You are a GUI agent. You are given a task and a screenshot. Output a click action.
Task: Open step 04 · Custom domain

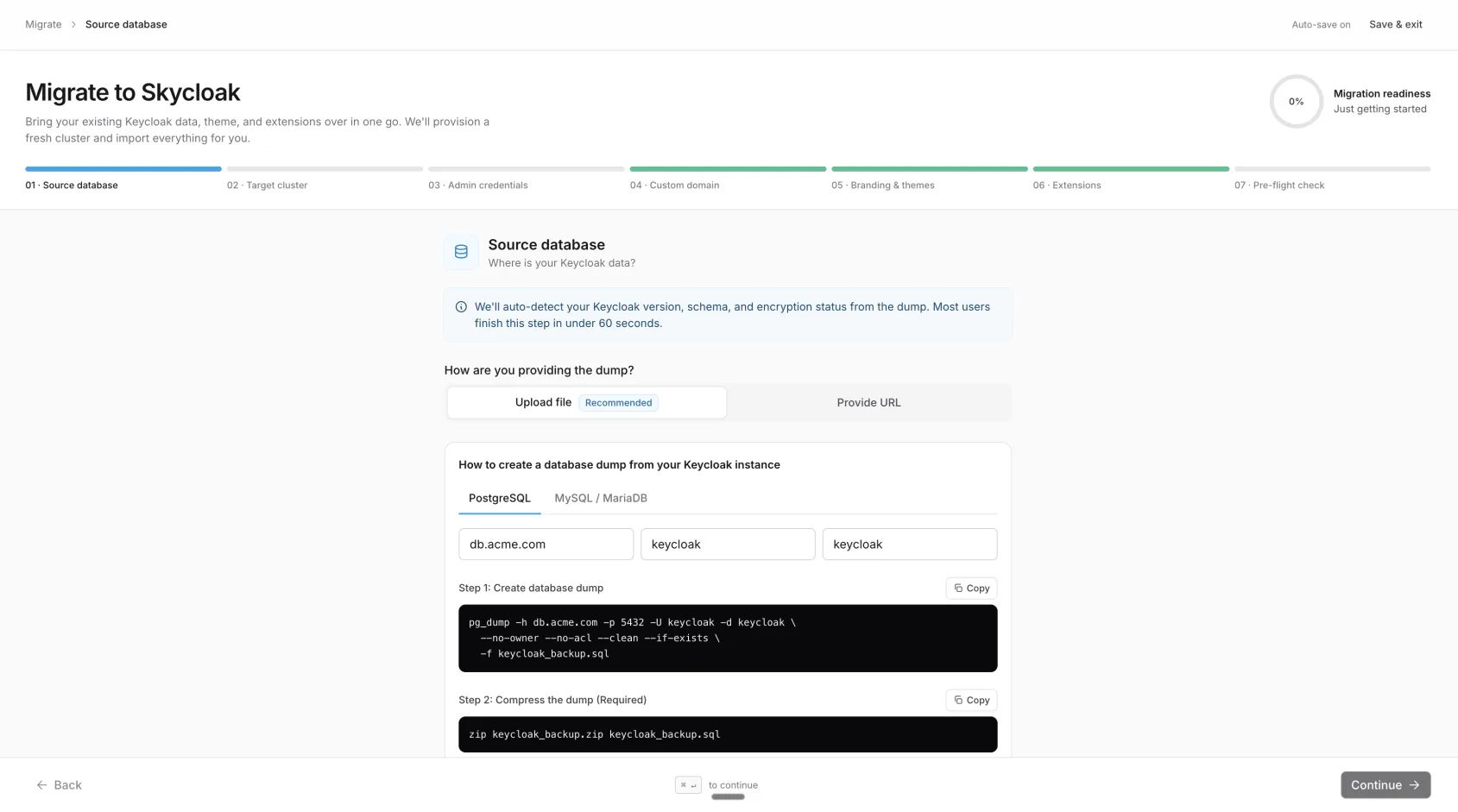pyautogui.click(x=728, y=179)
